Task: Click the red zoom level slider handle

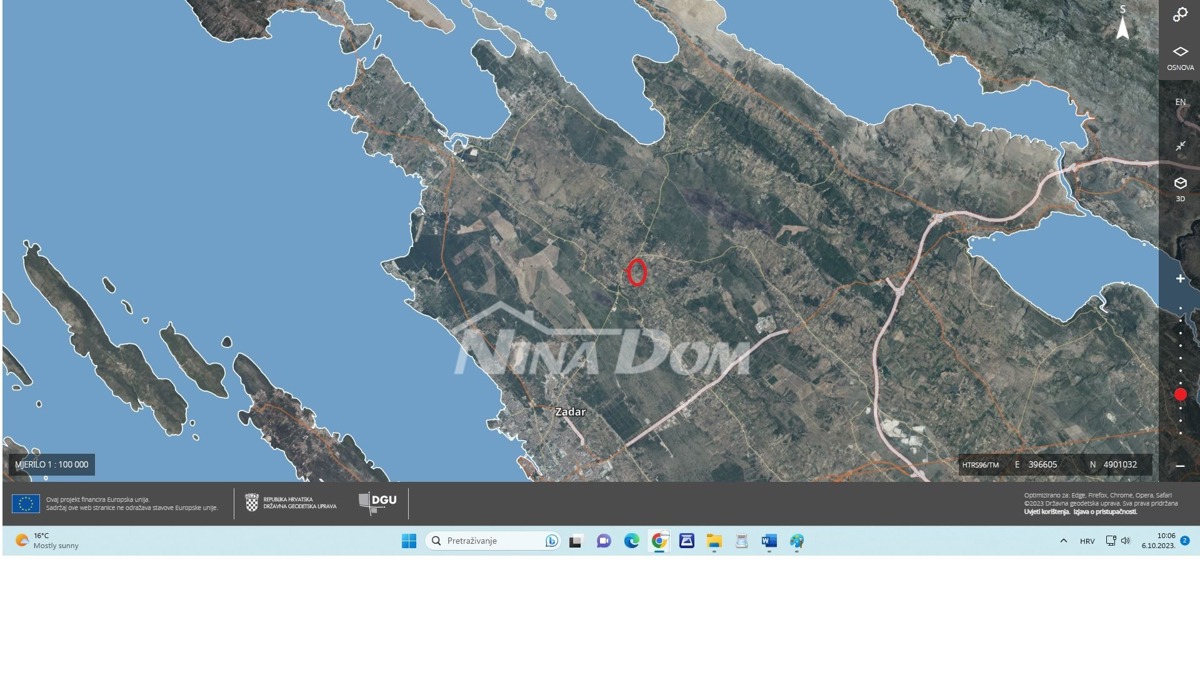Action: click(x=1180, y=394)
